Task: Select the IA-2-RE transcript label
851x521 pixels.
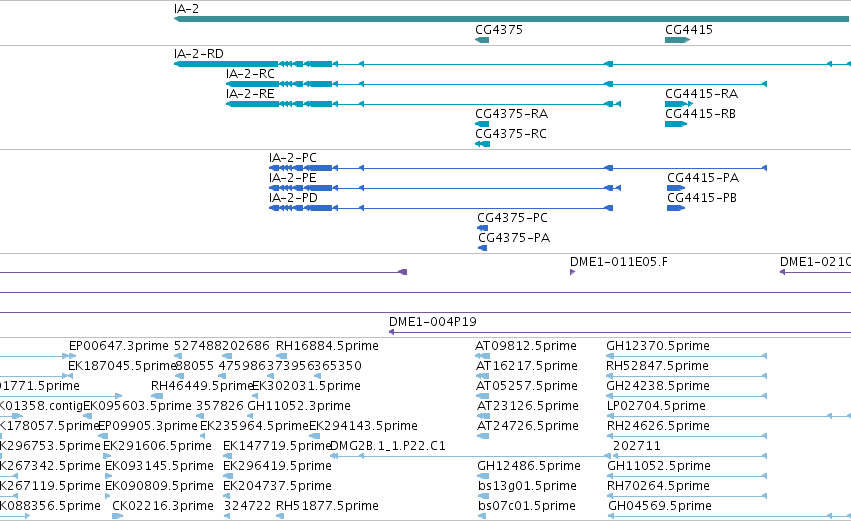Action: 250,94
